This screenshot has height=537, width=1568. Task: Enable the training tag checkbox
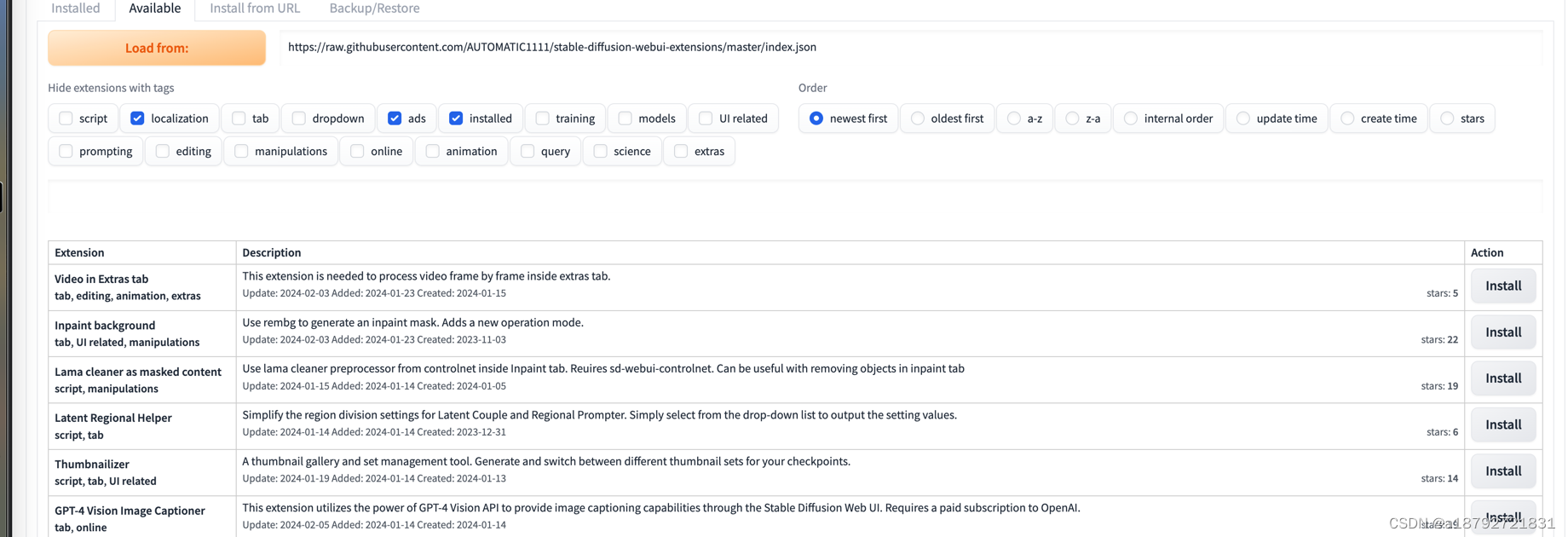point(542,118)
